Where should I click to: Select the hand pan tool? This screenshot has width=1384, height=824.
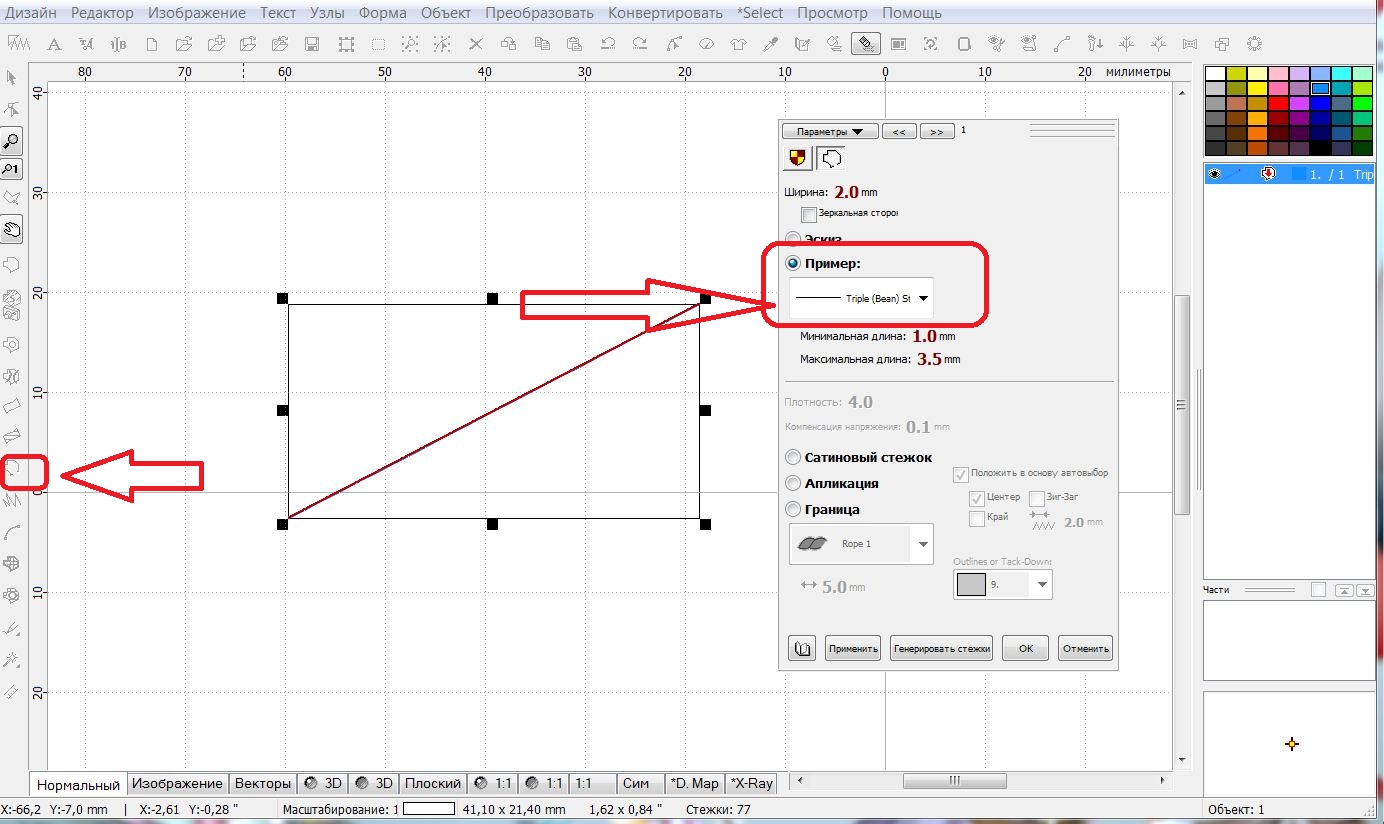[12, 229]
